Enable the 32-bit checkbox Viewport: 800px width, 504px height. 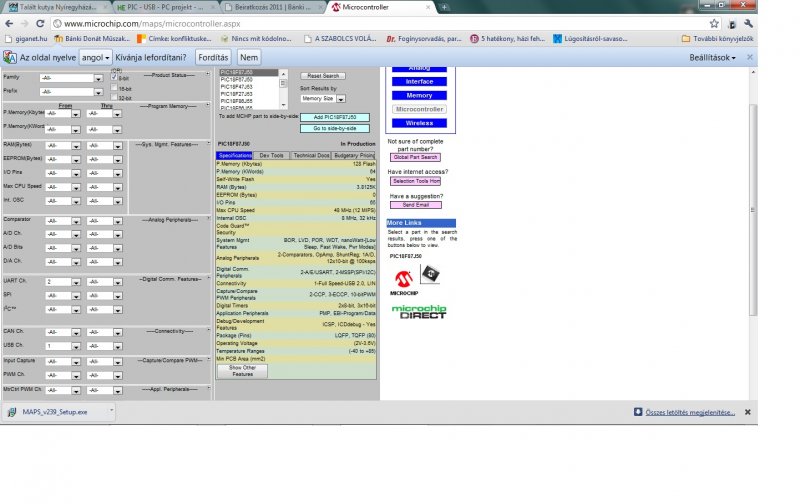[x=114, y=97]
